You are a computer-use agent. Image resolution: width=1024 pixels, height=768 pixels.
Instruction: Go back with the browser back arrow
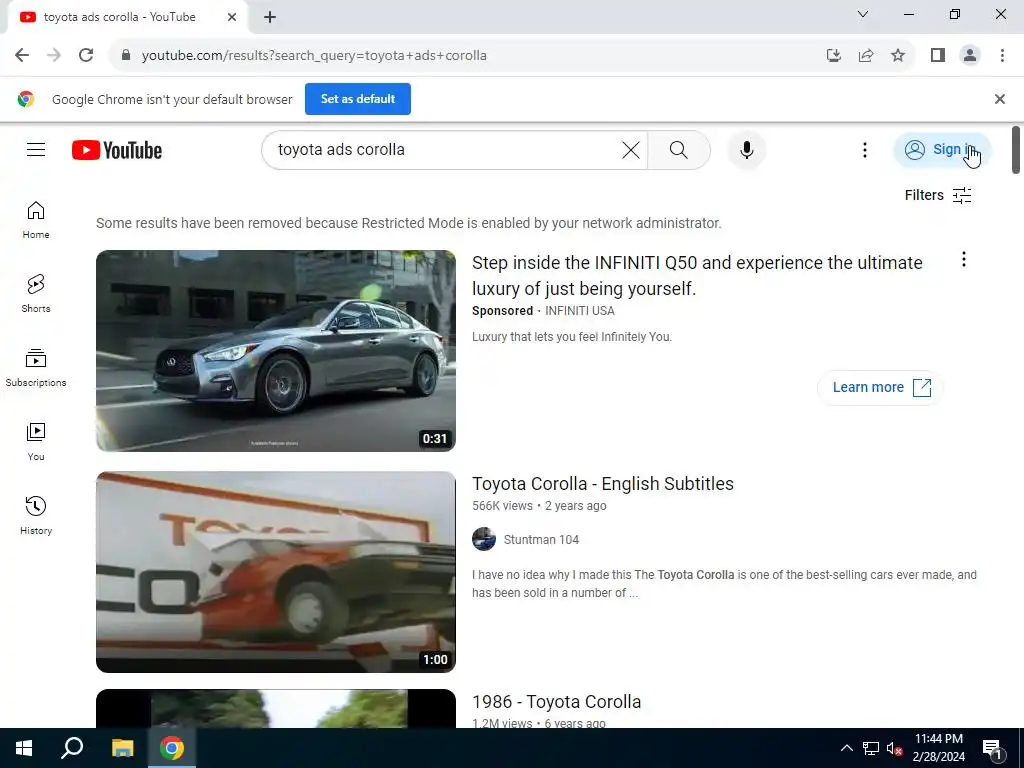(x=22, y=56)
